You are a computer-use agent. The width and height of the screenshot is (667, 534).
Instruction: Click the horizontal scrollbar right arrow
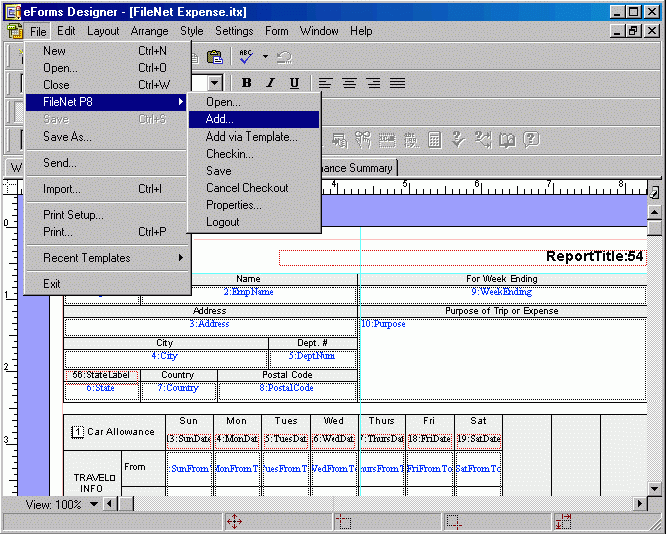[x=639, y=504]
